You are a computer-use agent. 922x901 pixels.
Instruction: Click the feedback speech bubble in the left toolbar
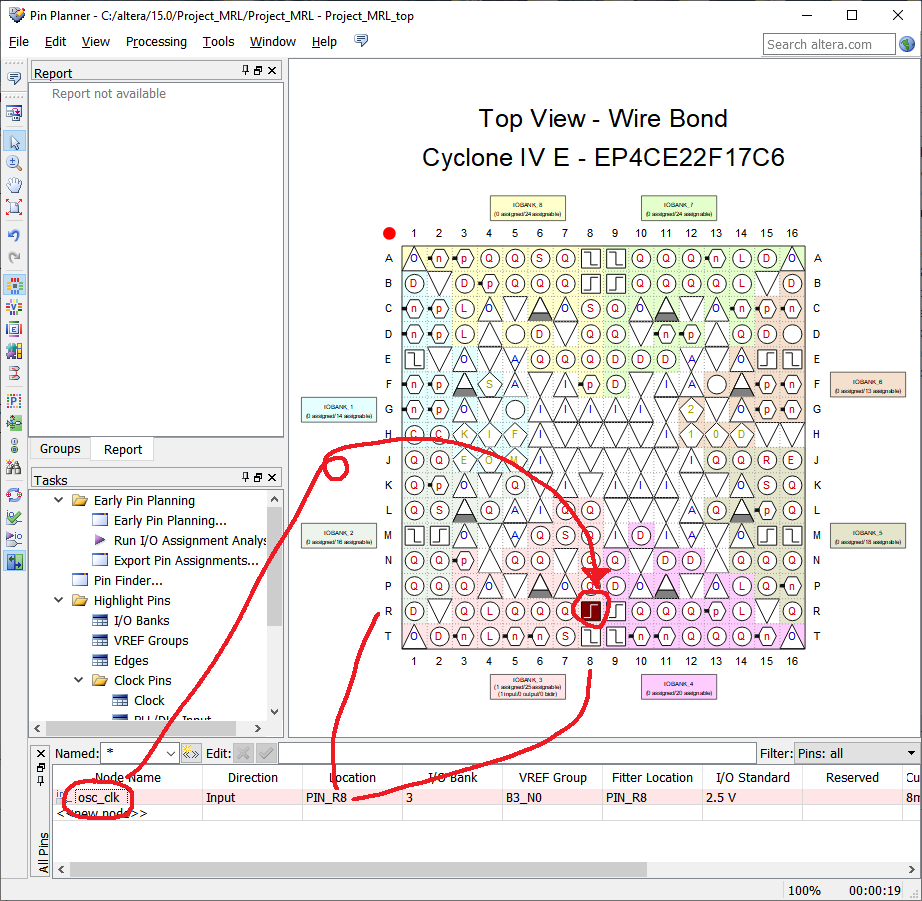[14, 78]
